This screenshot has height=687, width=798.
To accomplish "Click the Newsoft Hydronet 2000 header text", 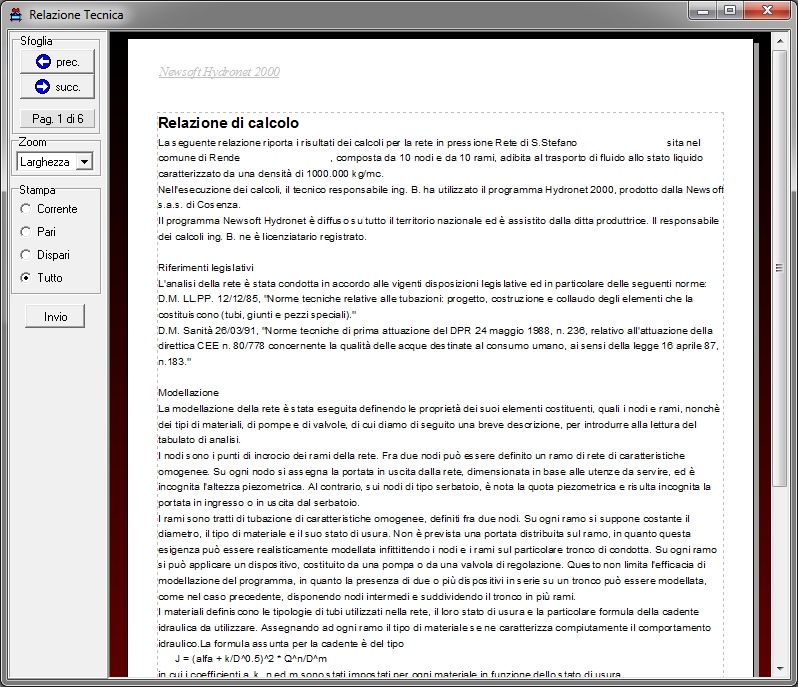I will [x=219, y=72].
